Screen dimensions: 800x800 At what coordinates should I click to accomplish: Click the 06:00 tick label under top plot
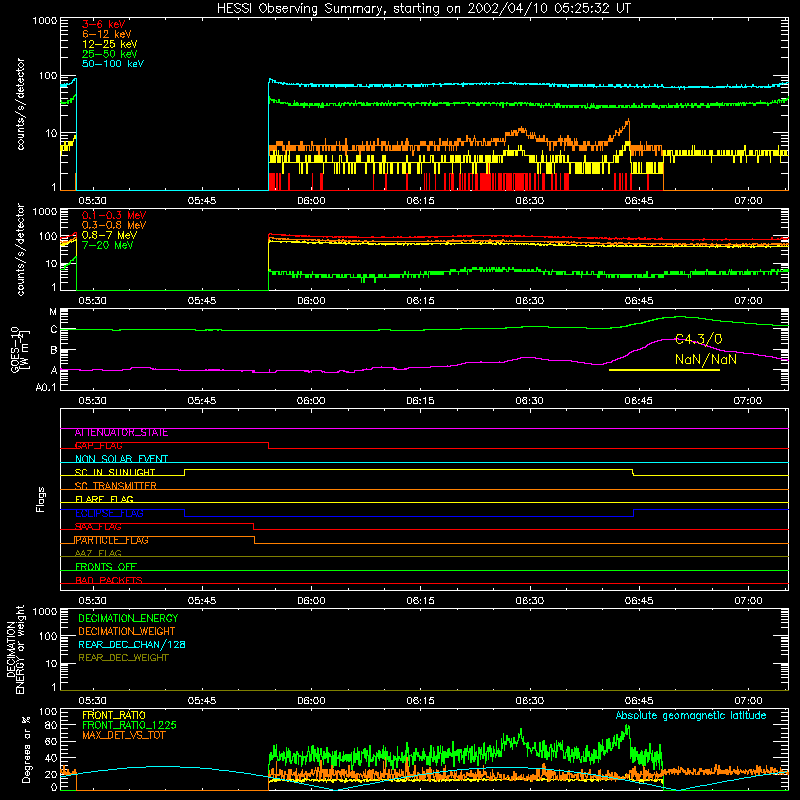[311, 201]
